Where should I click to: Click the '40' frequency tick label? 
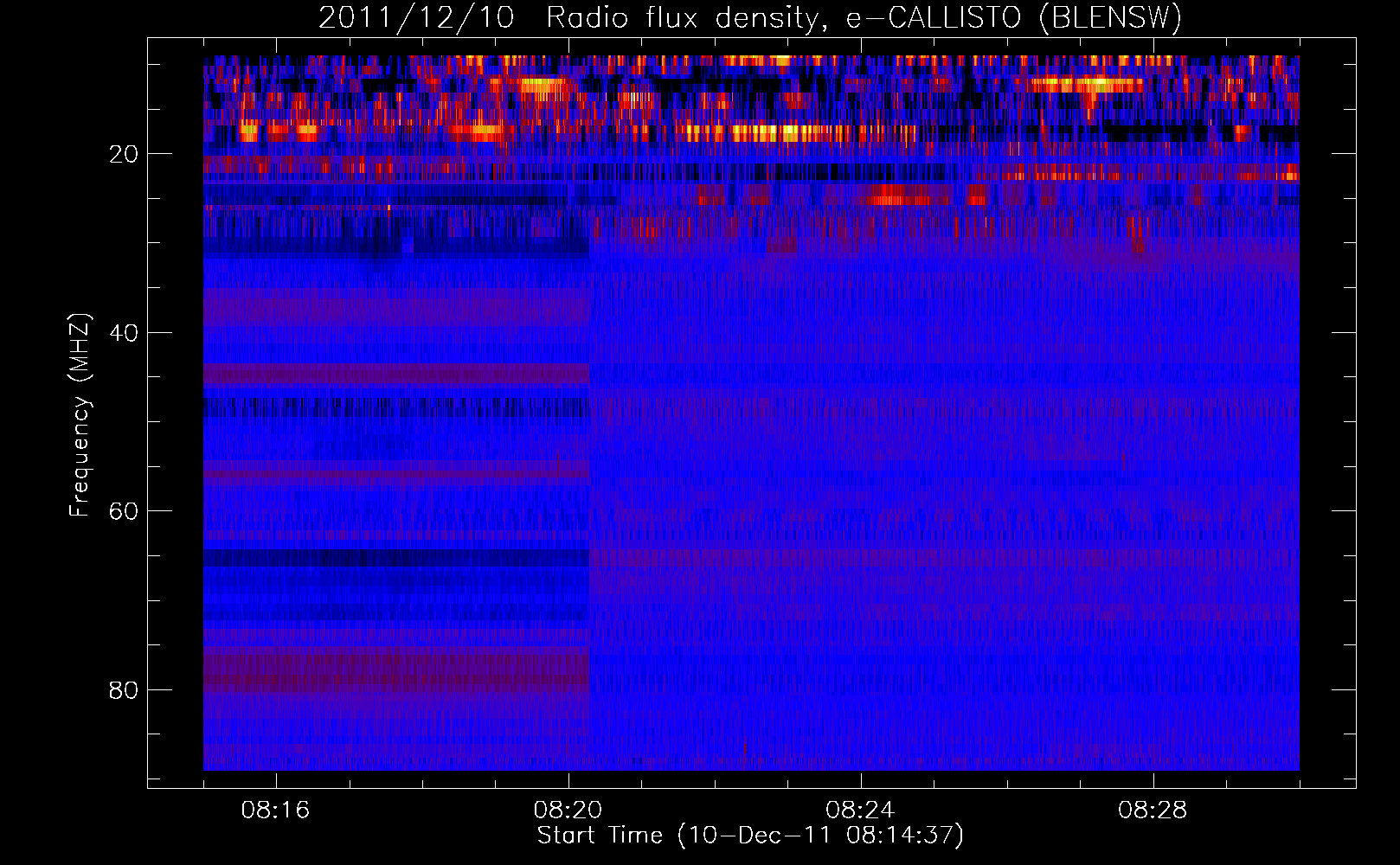125,333
